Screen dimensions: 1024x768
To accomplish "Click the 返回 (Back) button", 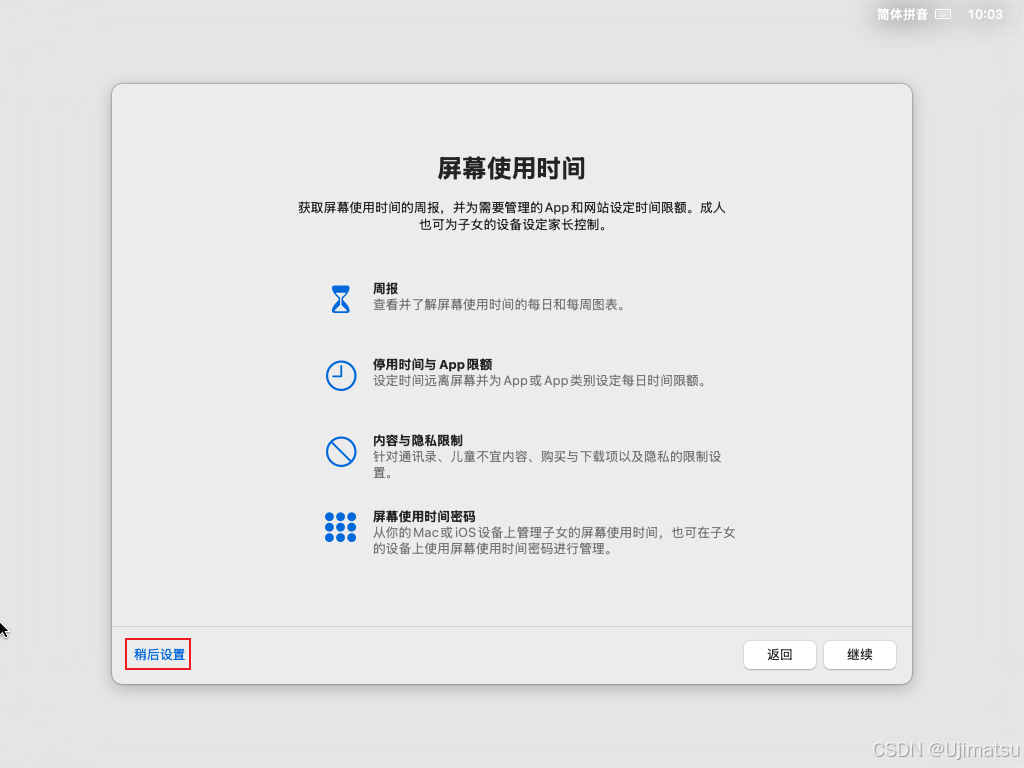I will [779, 654].
